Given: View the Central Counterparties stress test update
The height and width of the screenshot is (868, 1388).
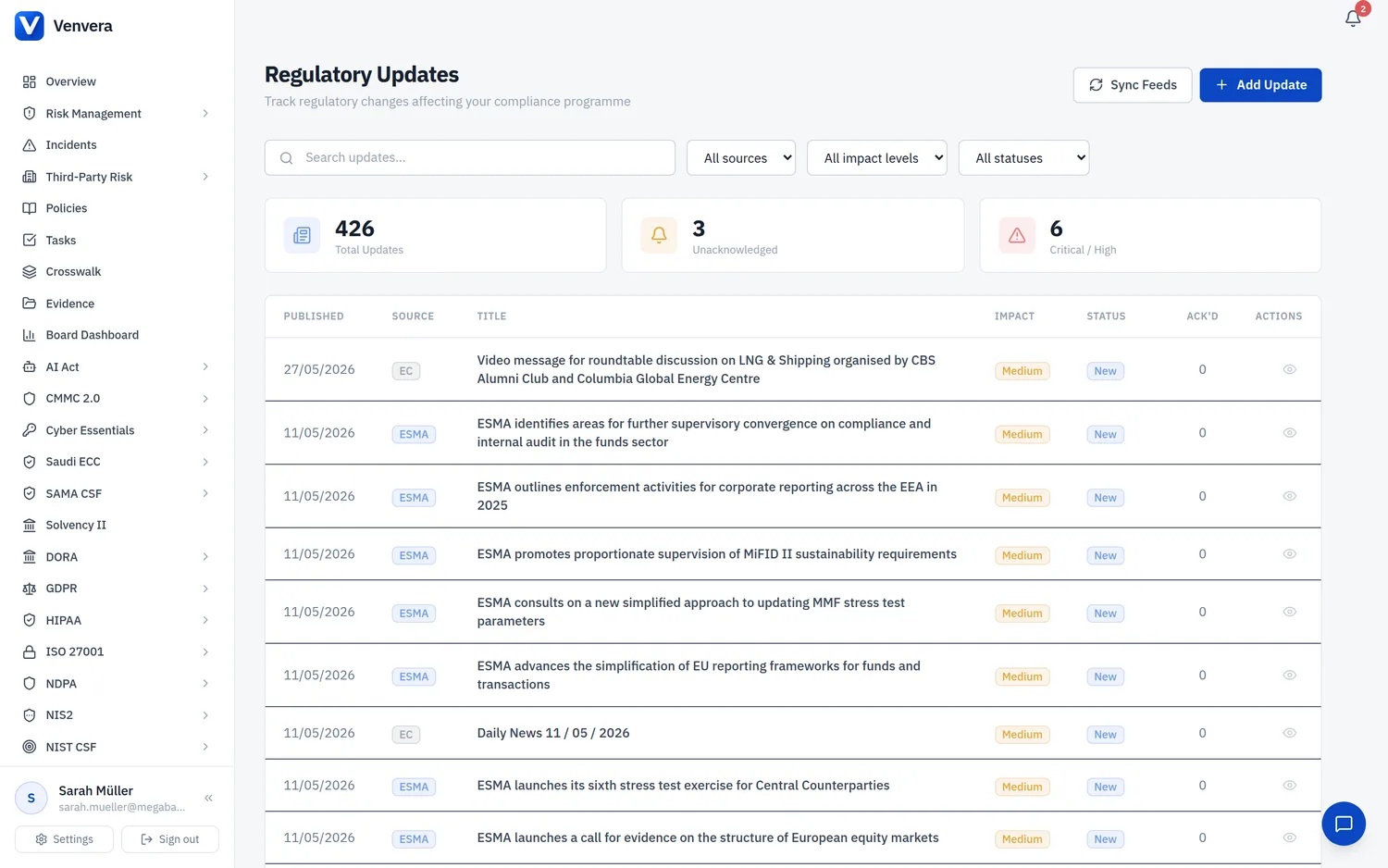Looking at the screenshot, I should (1289, 786).
